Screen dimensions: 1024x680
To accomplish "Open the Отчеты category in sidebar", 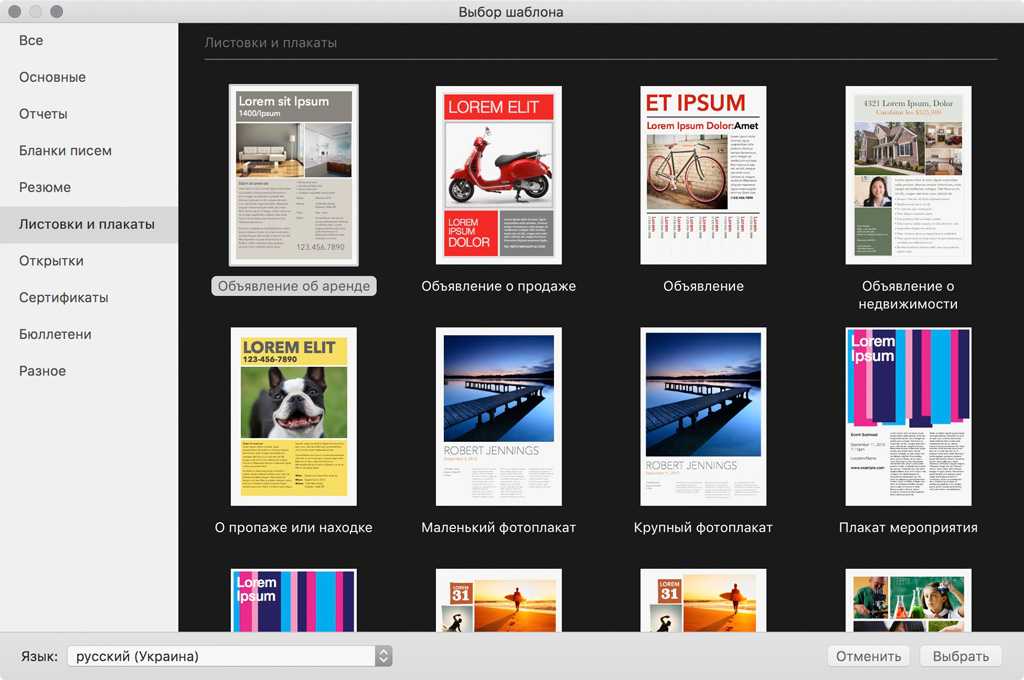I will coord(43,114).
